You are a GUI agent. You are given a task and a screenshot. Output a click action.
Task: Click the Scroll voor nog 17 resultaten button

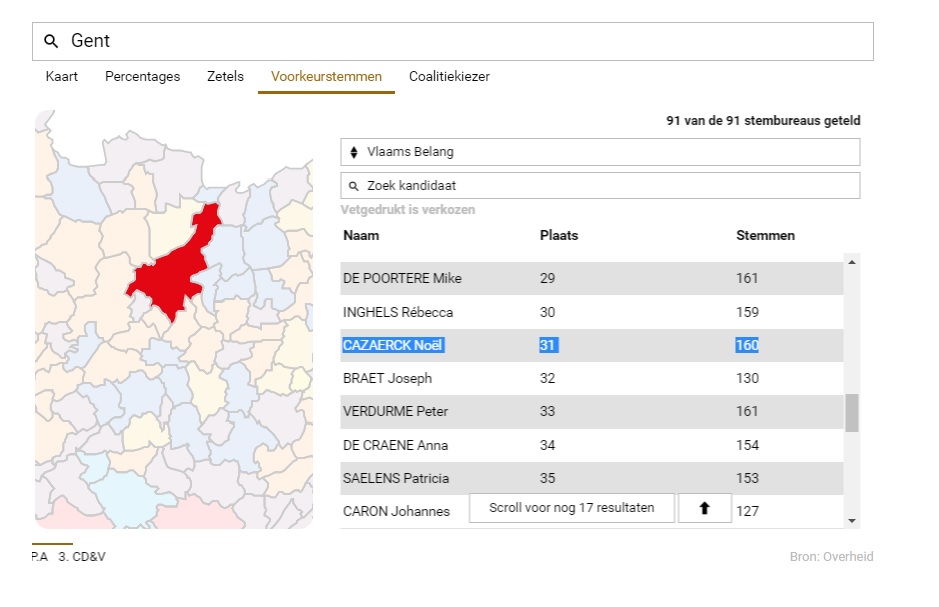pos(572,508)
